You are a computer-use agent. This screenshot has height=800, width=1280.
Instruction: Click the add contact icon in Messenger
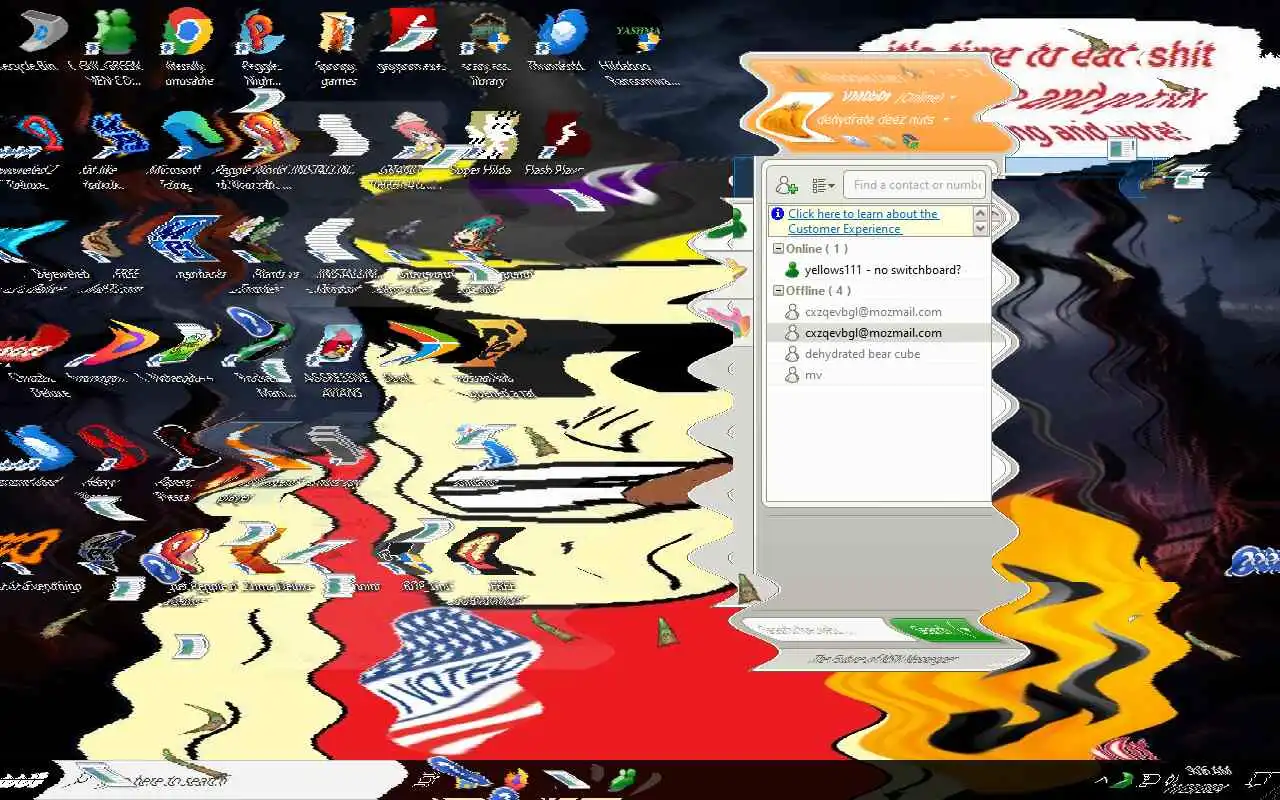786,185
